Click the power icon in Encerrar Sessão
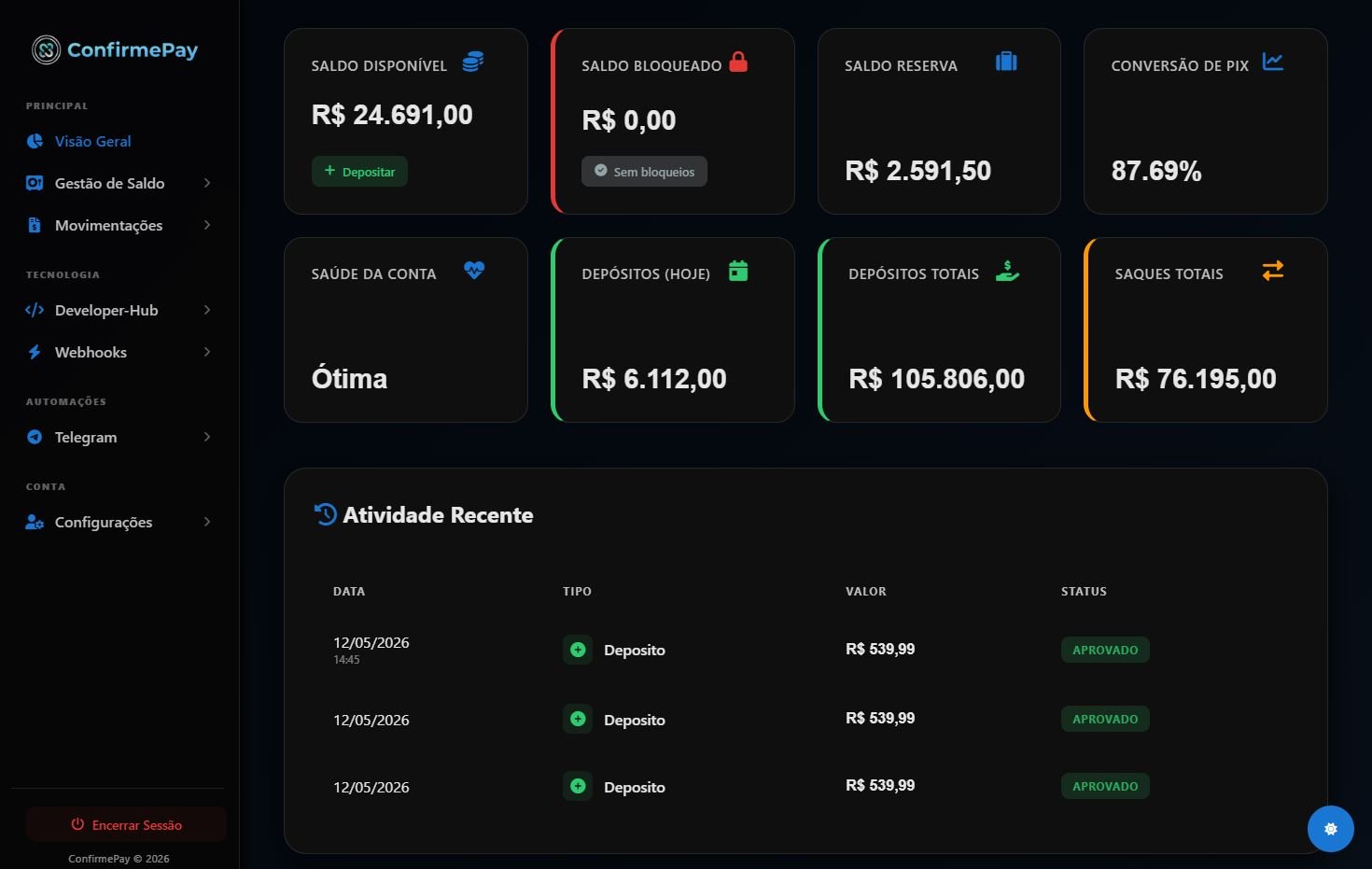Viewport: 1372px width, 869px height. (77, 824)
